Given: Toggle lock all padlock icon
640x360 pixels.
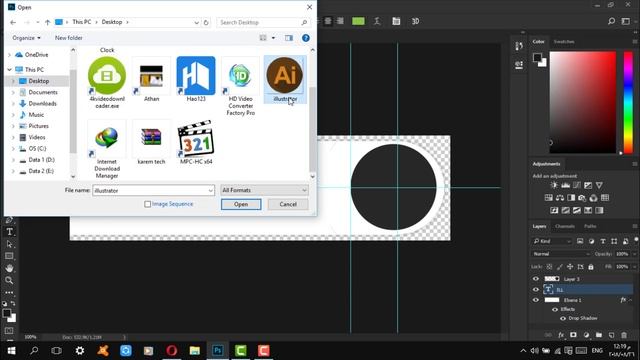Looking at the screenshot, I should (591, 267).
